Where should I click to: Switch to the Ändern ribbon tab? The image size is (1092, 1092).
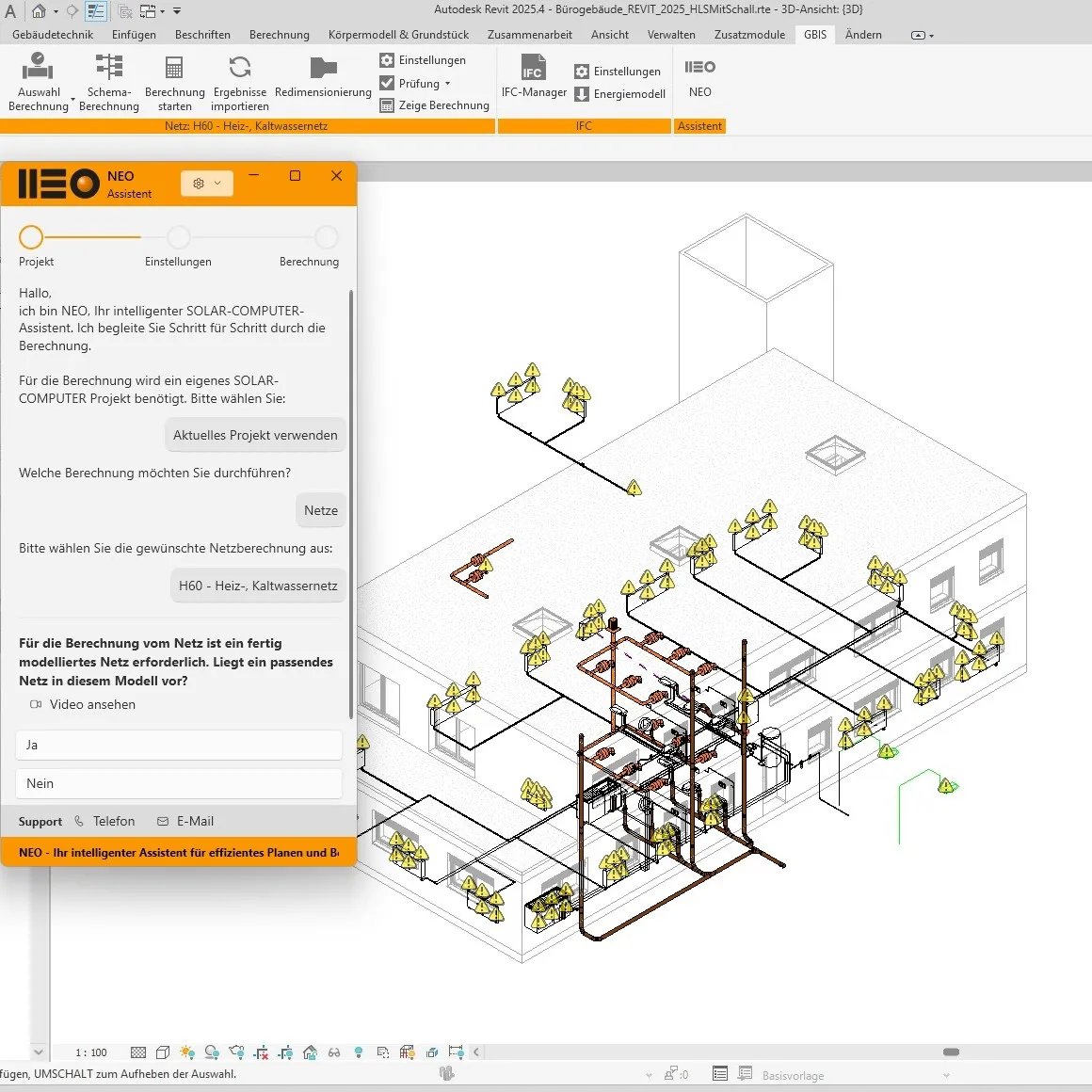click(863, 35)
